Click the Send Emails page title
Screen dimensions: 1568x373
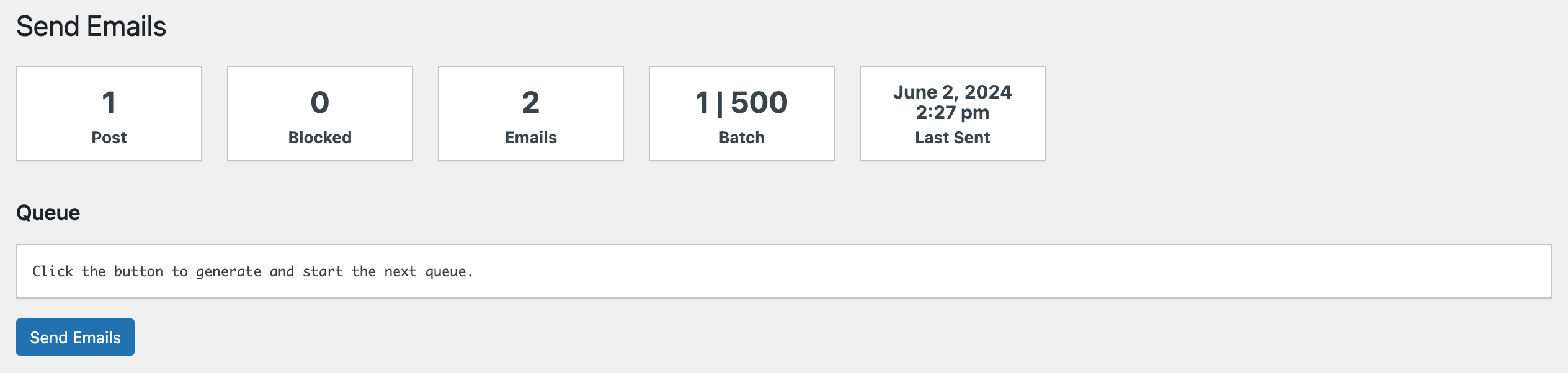point(91,27)
